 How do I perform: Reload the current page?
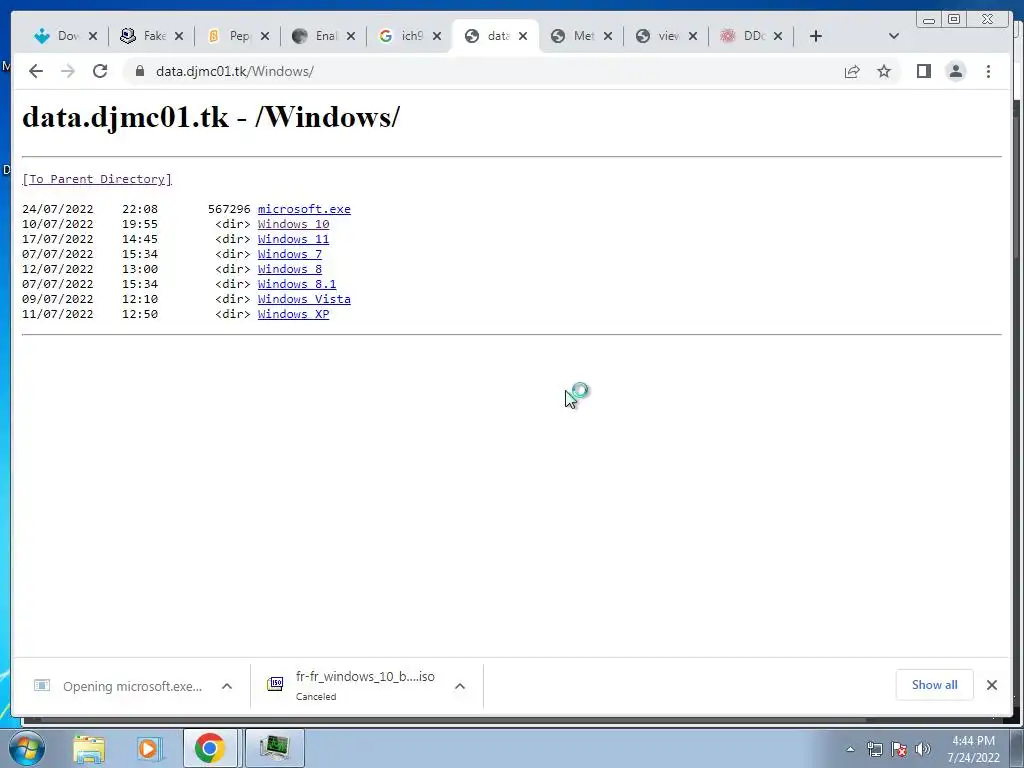100,71
